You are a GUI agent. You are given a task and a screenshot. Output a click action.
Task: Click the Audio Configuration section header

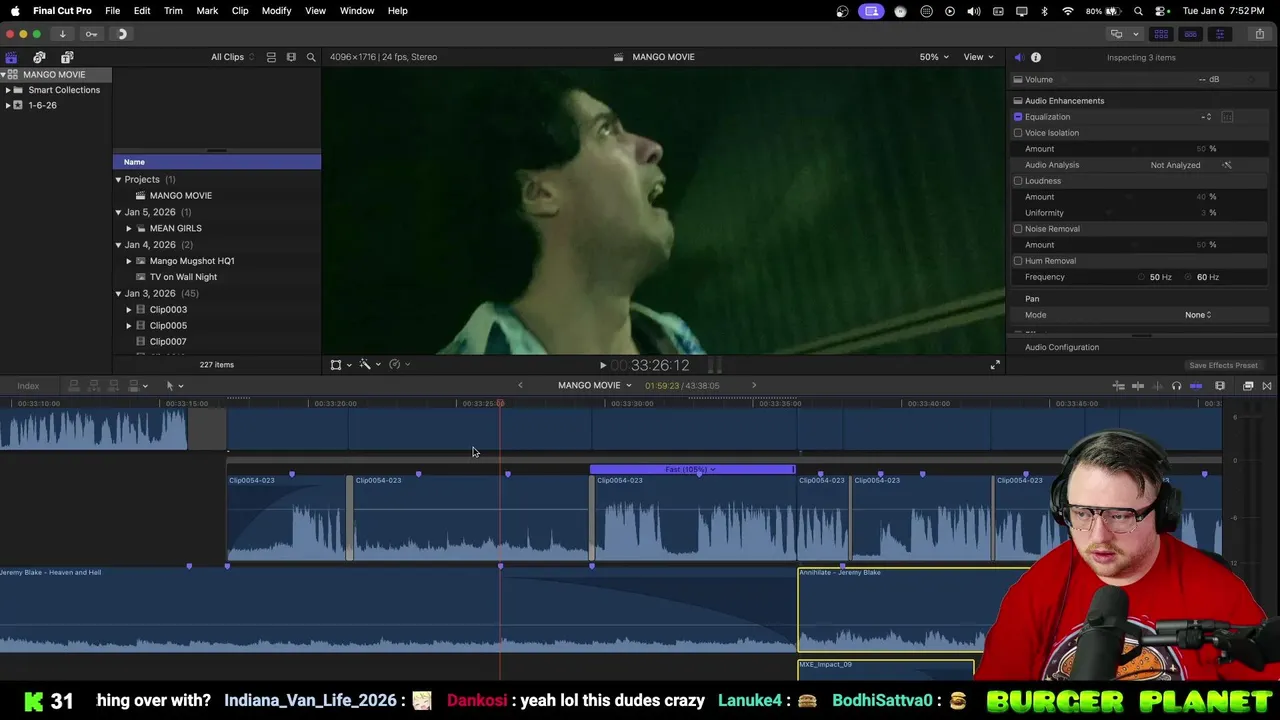[x=1062, y=348]
